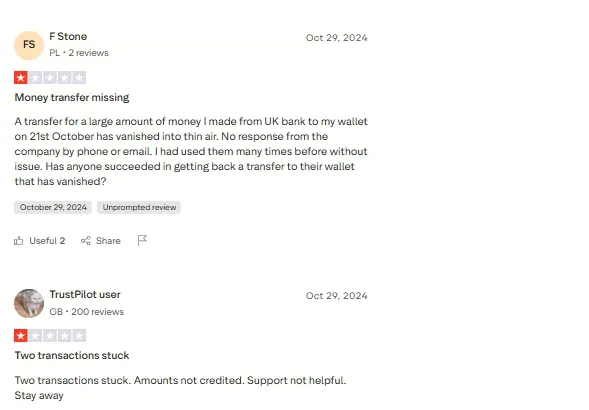The width and height of the screenshot is (589, 410).
Task: Click the Share label text
Action: click(108, 241)
